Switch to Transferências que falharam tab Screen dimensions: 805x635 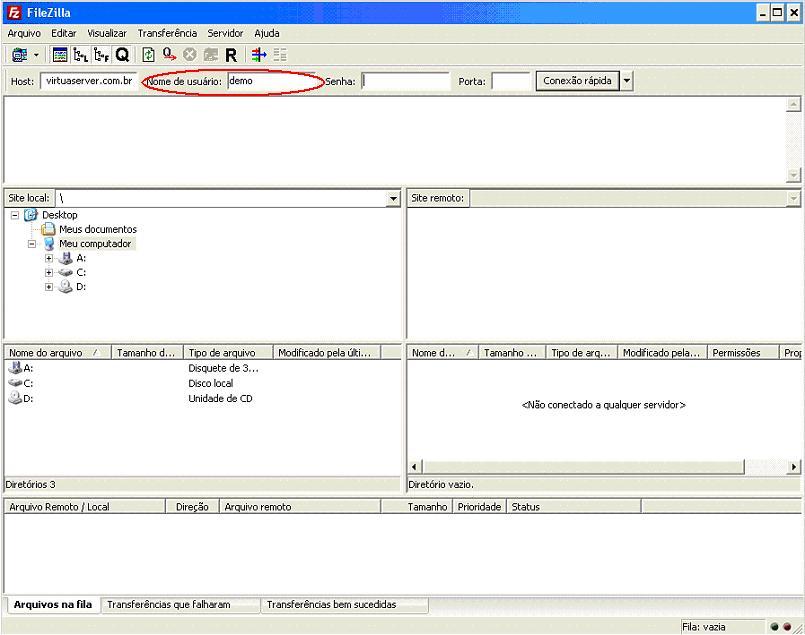tap(180, 605)
